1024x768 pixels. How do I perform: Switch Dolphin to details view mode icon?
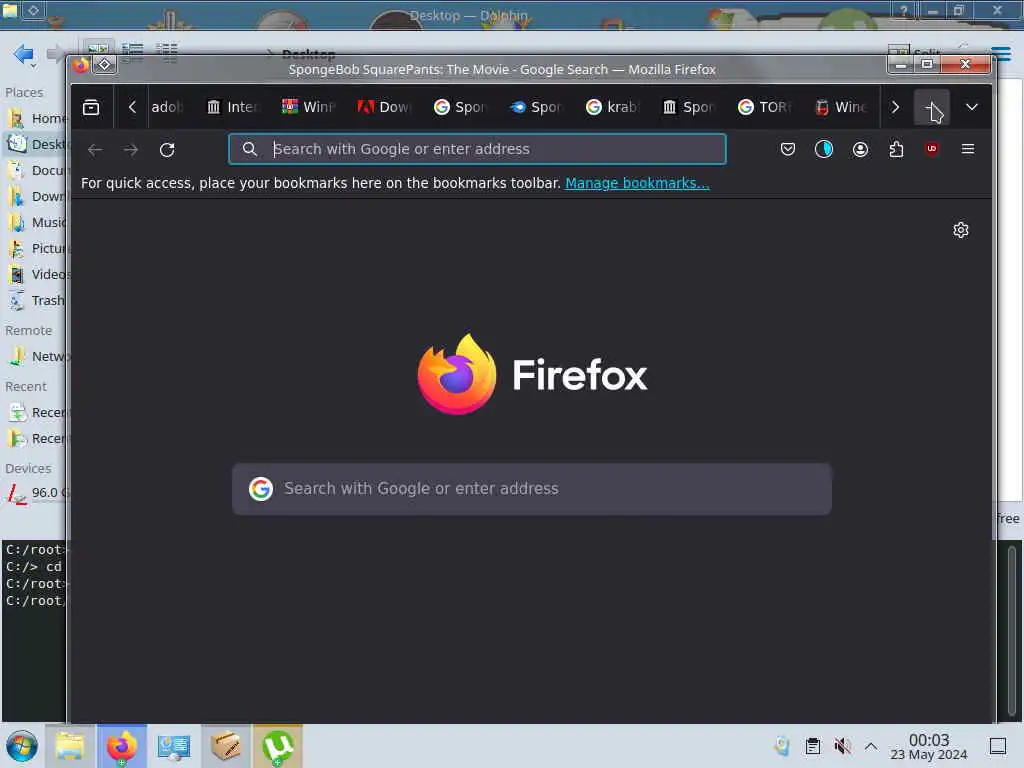point(167,52)
